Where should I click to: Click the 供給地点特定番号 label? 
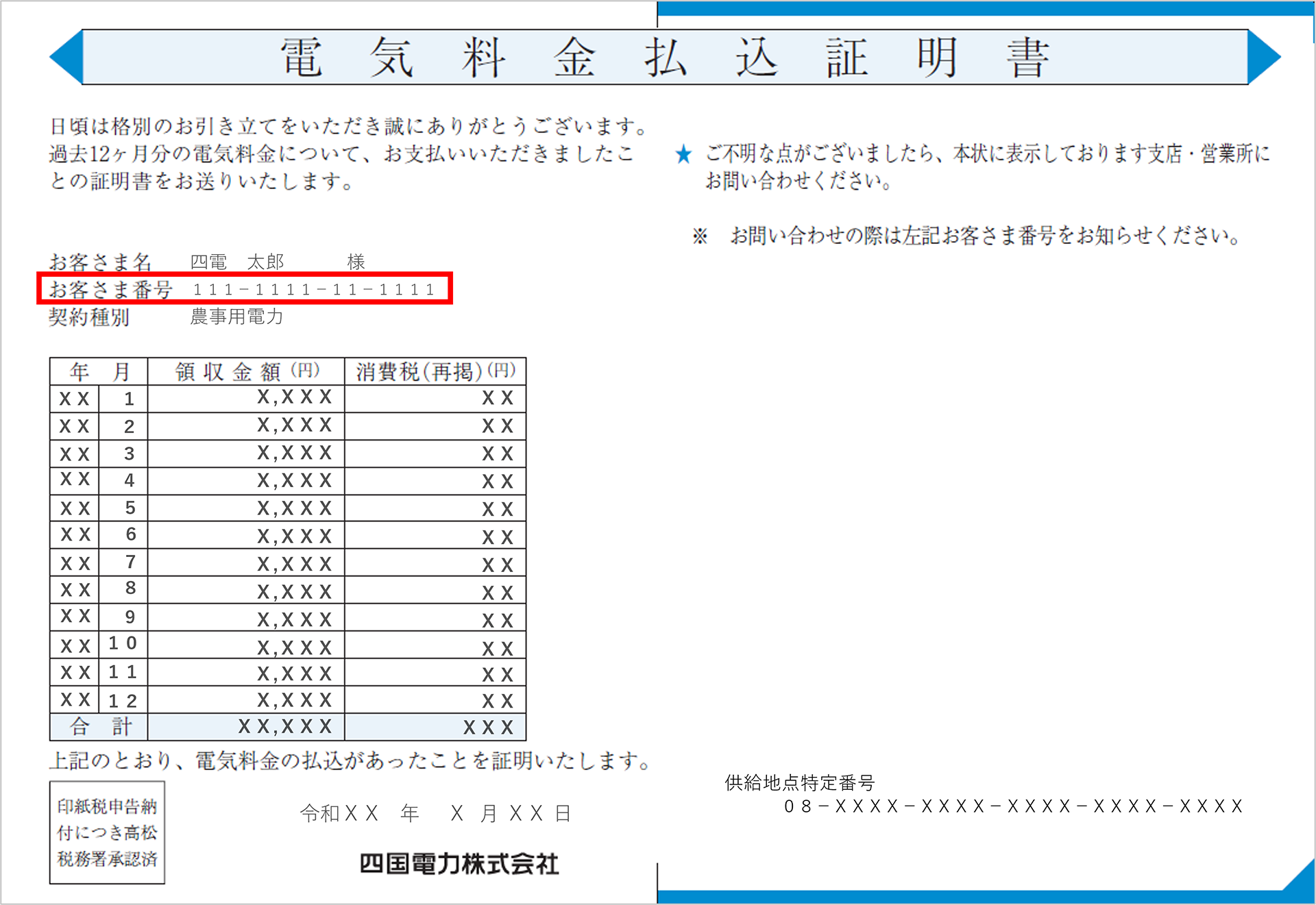(x=799, y=782)
